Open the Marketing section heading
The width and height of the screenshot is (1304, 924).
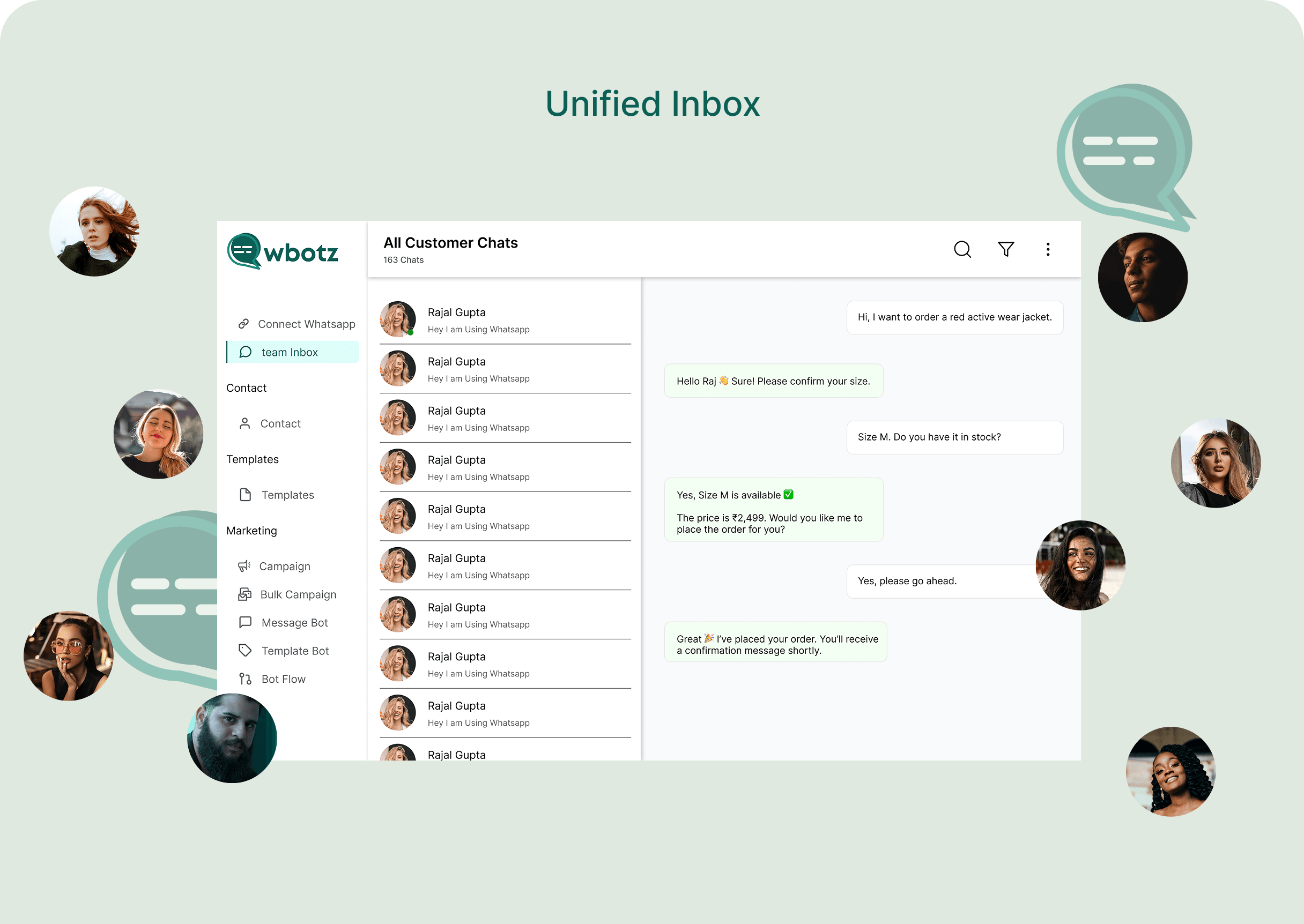click(251, 531)
